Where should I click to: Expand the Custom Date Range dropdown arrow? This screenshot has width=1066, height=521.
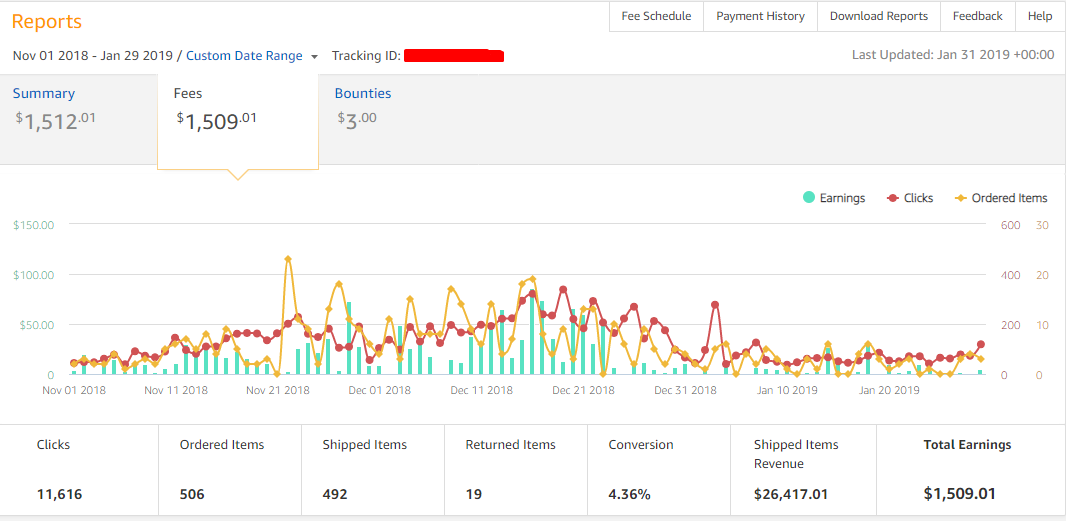point(314,57)
